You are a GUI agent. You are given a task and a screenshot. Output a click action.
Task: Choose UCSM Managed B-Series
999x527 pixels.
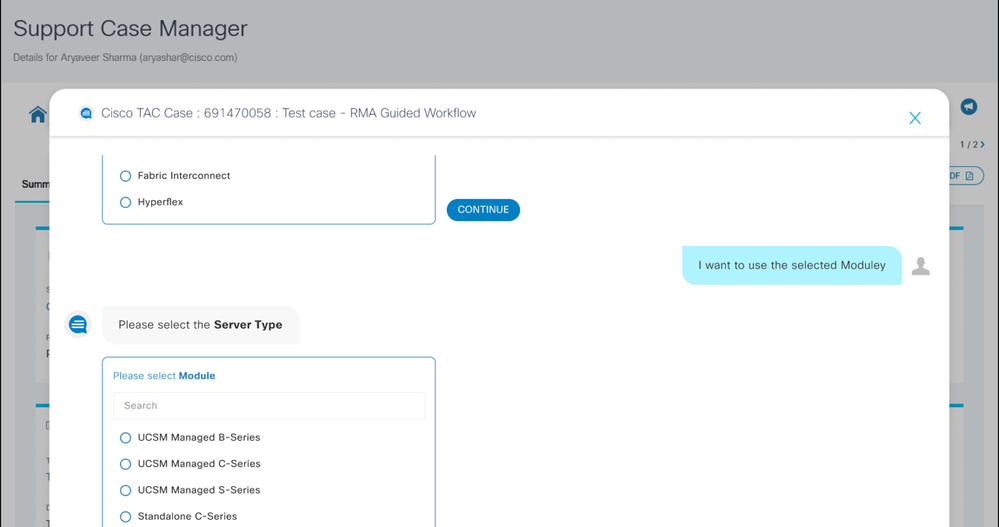pos(126,438)
